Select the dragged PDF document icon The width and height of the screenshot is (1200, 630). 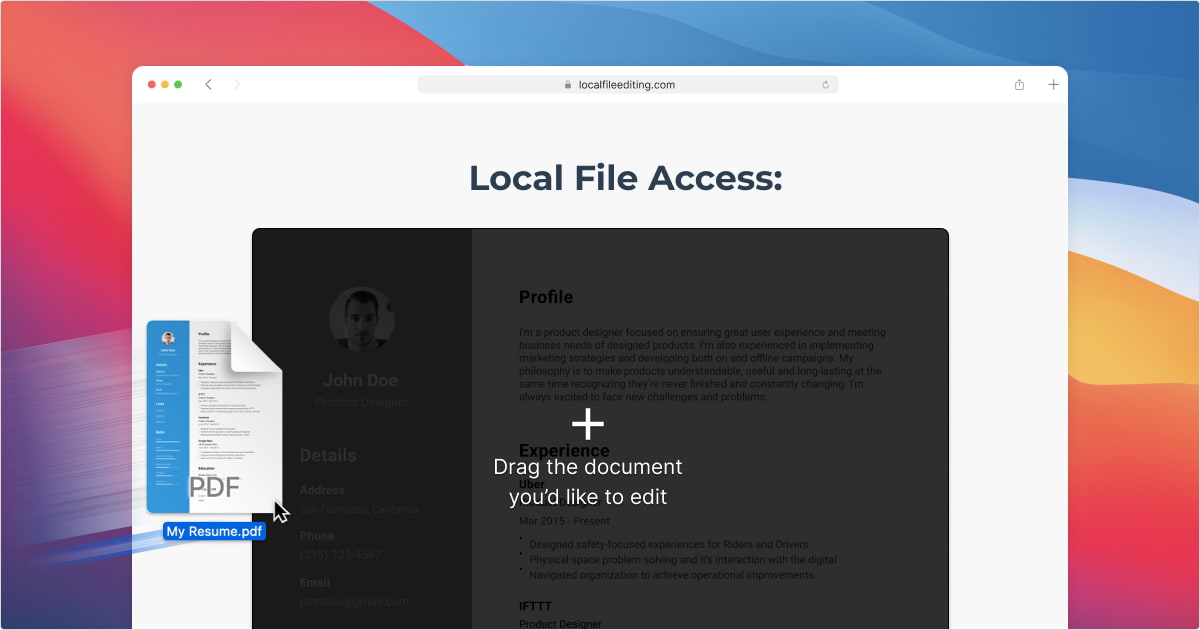tap(213, 415)
